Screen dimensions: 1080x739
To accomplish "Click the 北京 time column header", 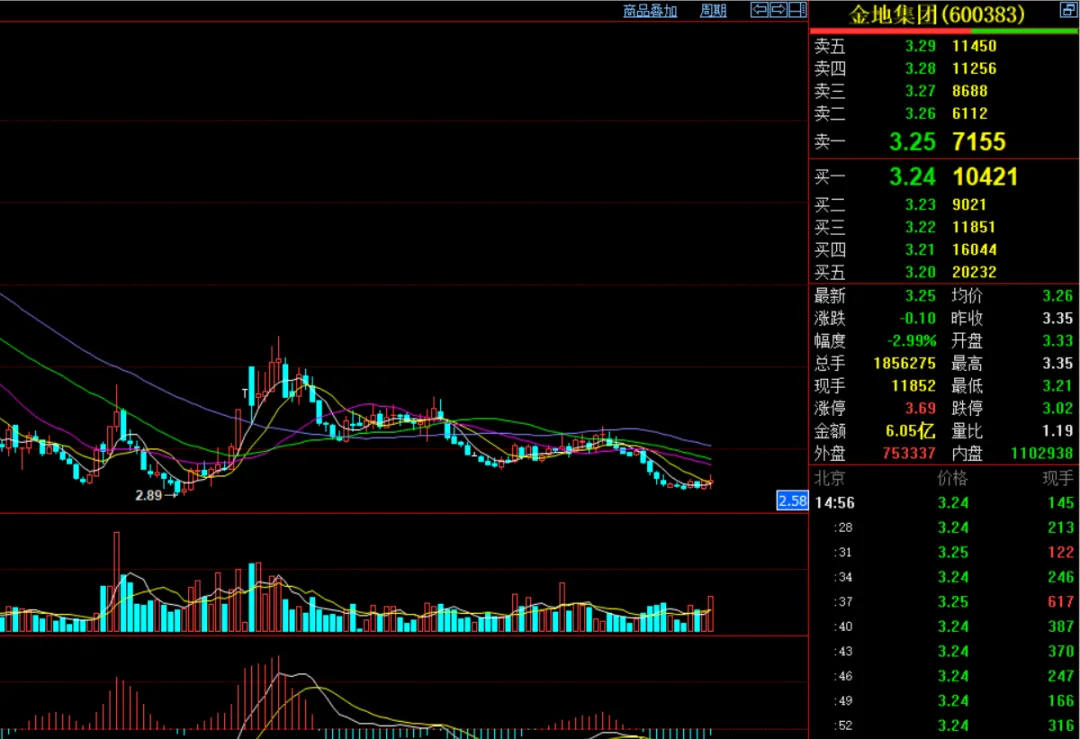I will [x=829, y=478].
